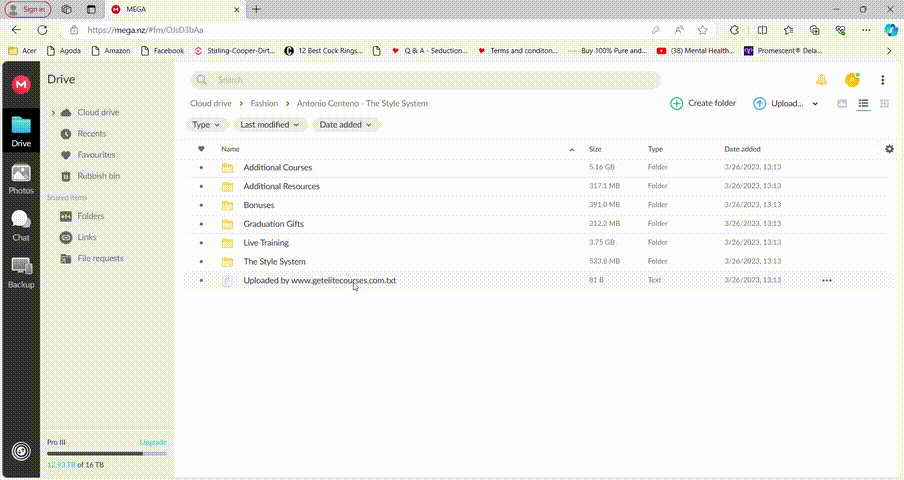Click the notifications bell icon
The width and height of the screenshot is (904, 480).
821,80
